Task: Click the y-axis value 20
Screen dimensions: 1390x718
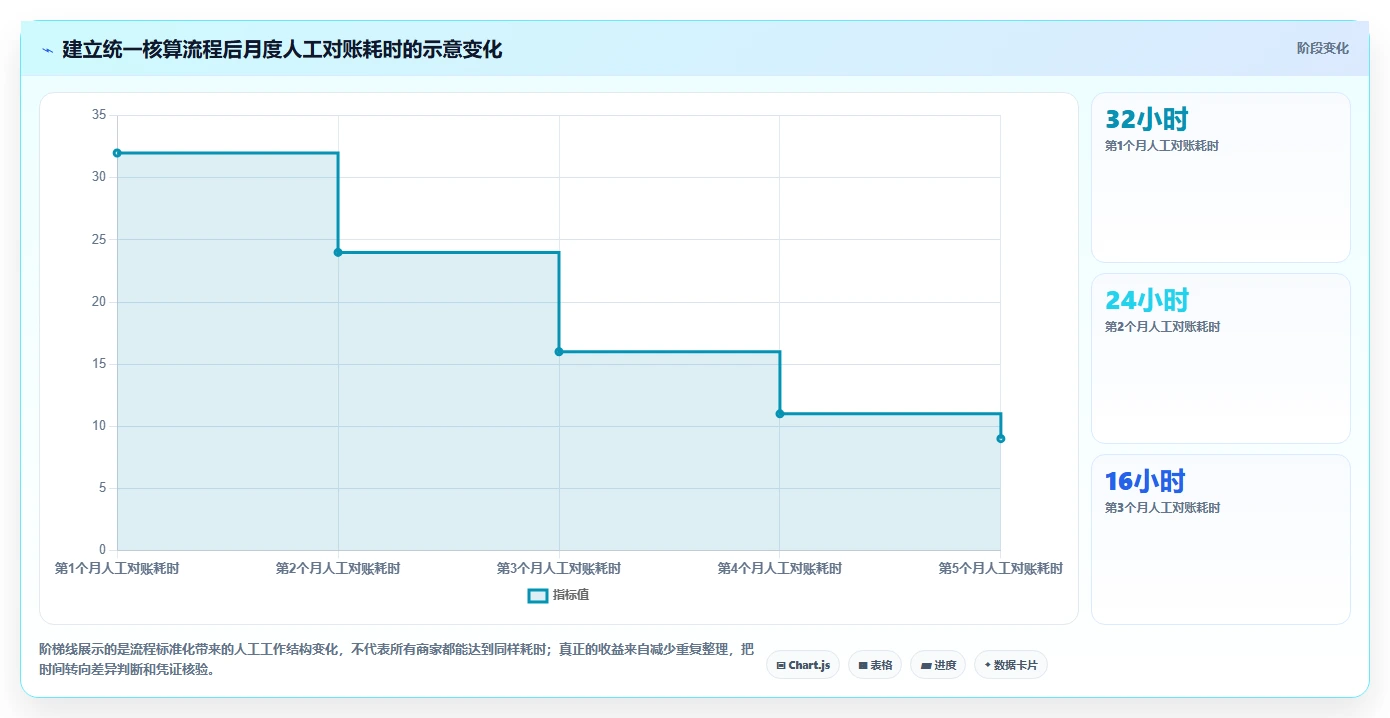Action: pyautogui.click(x=98, y=301)
